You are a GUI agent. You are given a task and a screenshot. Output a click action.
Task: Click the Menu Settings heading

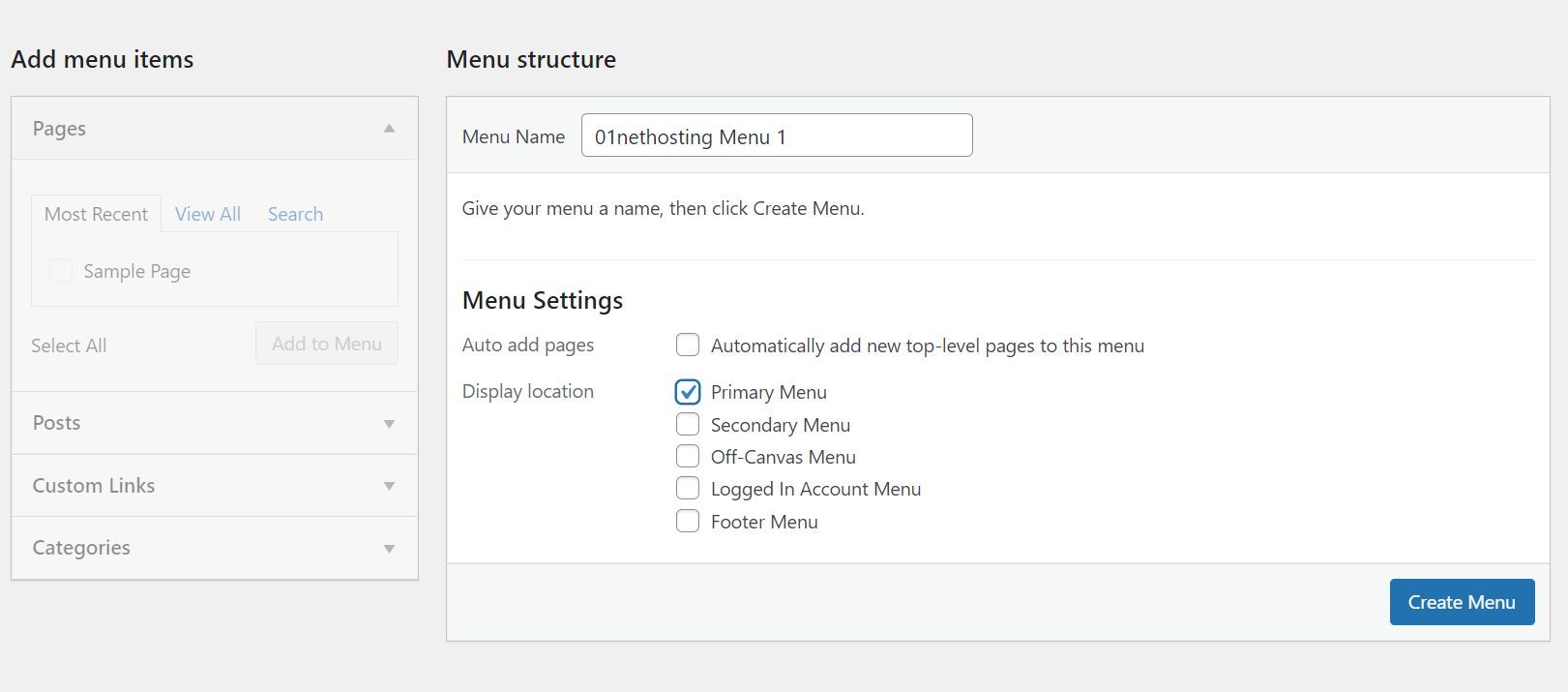pyautogui.click(x=543, y=301)
